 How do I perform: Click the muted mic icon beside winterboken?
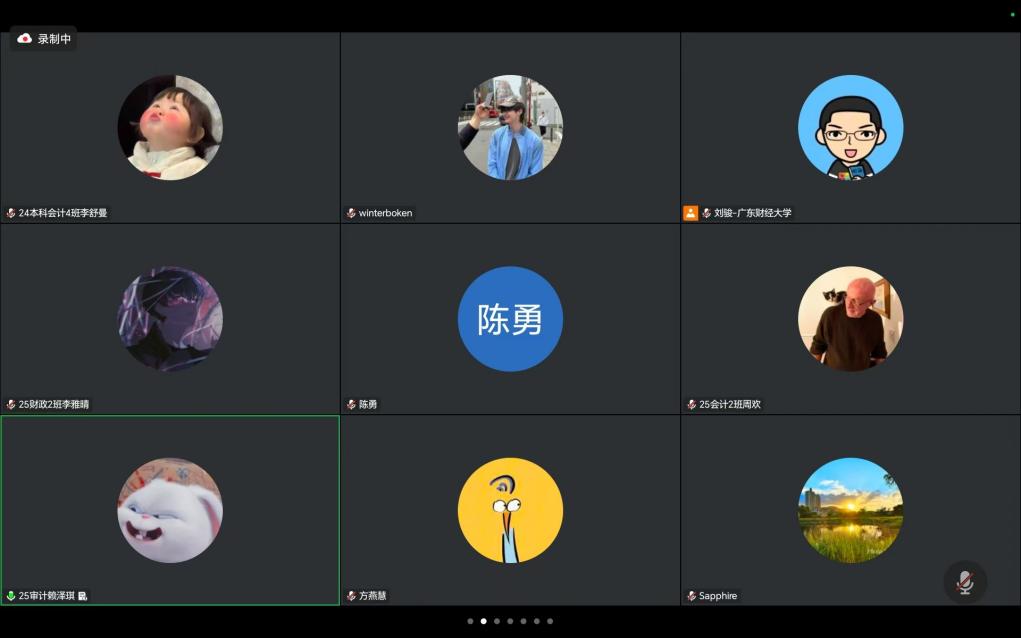pyautogui.click(x=351, y=213)
